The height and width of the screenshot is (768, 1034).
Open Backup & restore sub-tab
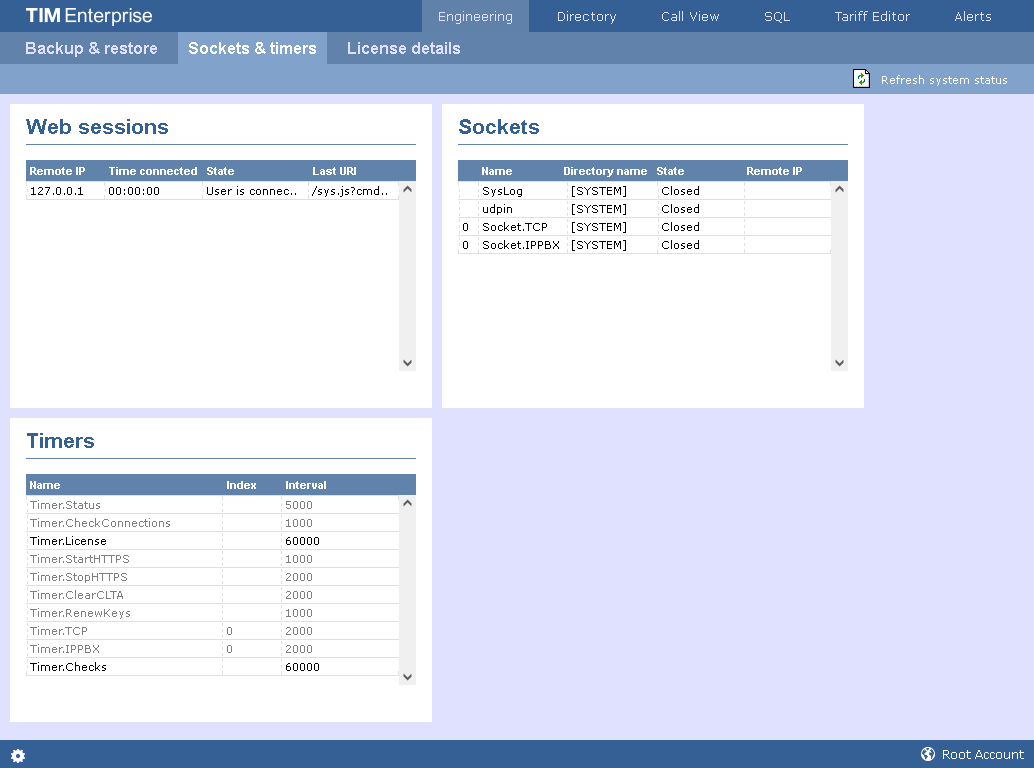tap(91, 48)
